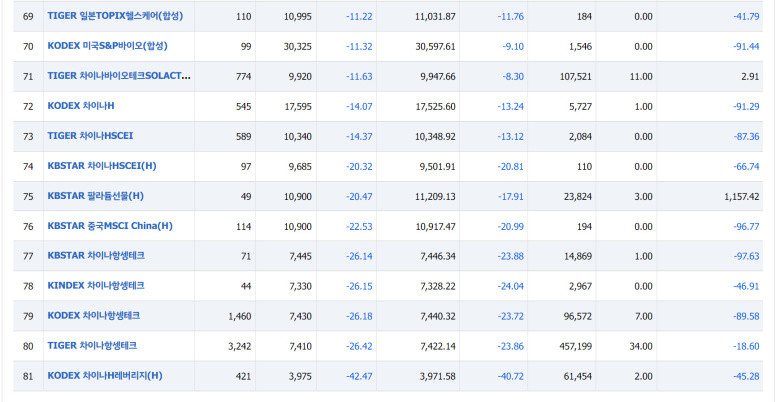This screenshot has height=402, width=780.
Task: Click return value -20.32
Action: [359, 166]
